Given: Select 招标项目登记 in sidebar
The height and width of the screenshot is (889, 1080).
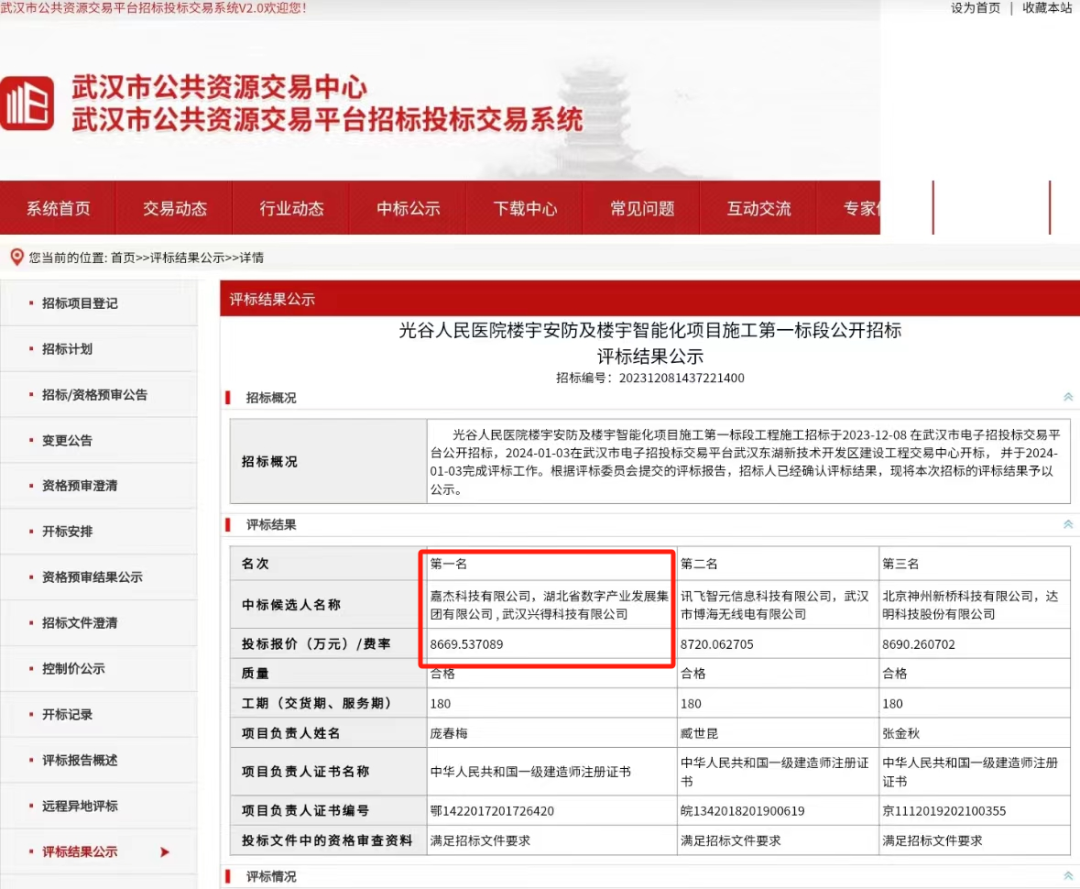Looking at the screenshot, I should (80, 304).
